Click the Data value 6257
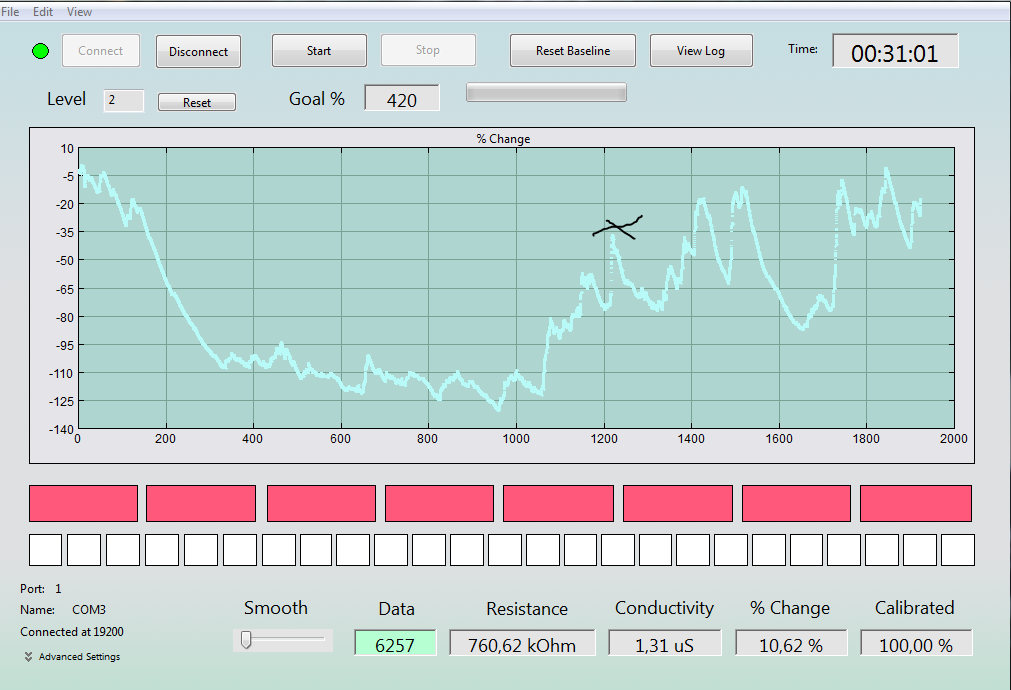This screenshot has width=1011, height=690. coord(395,644)
